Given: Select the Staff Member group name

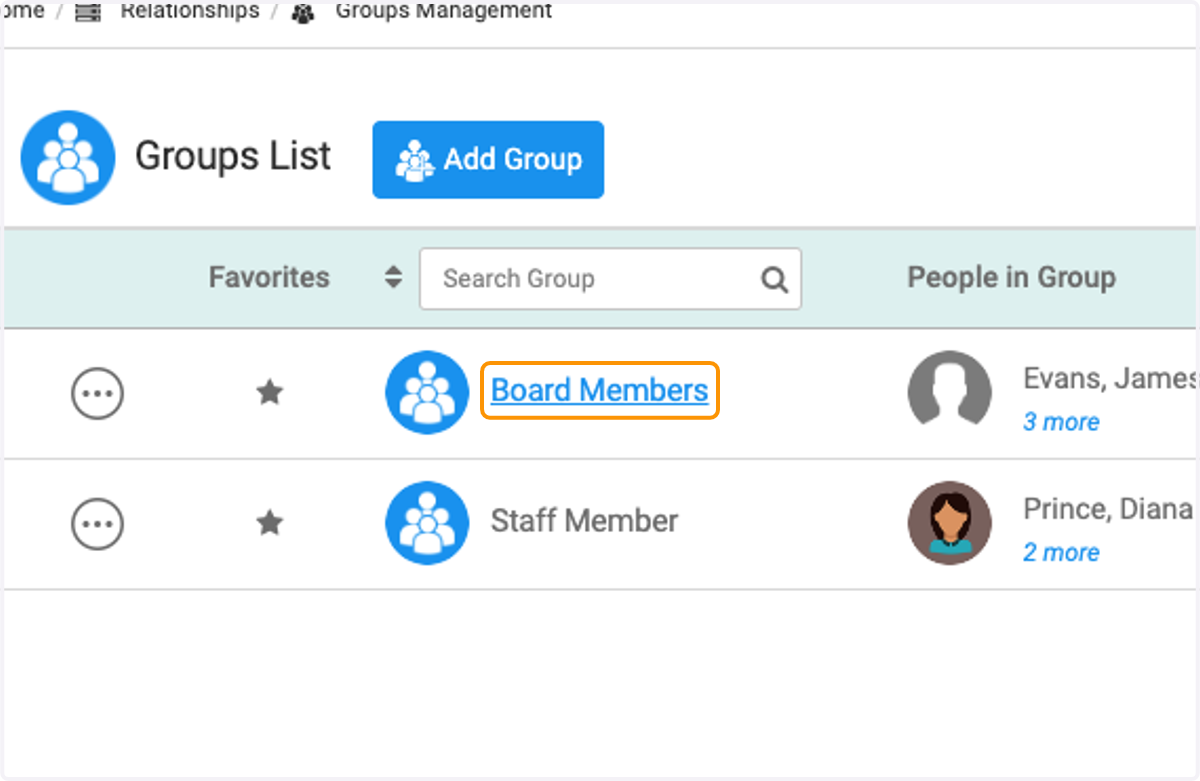Looking at the screenshot, I should tap(584, 520).
